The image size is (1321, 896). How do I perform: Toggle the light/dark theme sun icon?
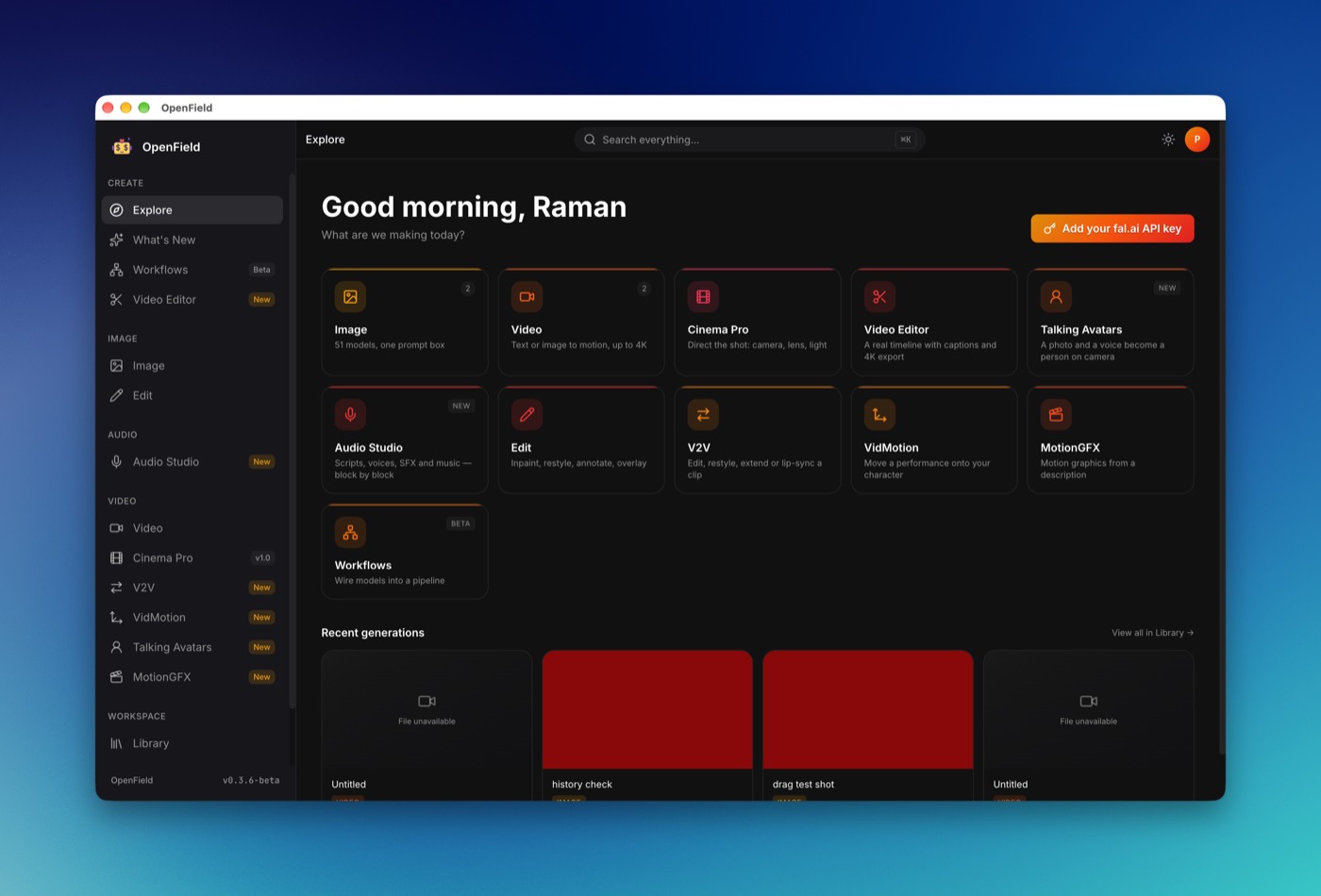[1168, 140]
